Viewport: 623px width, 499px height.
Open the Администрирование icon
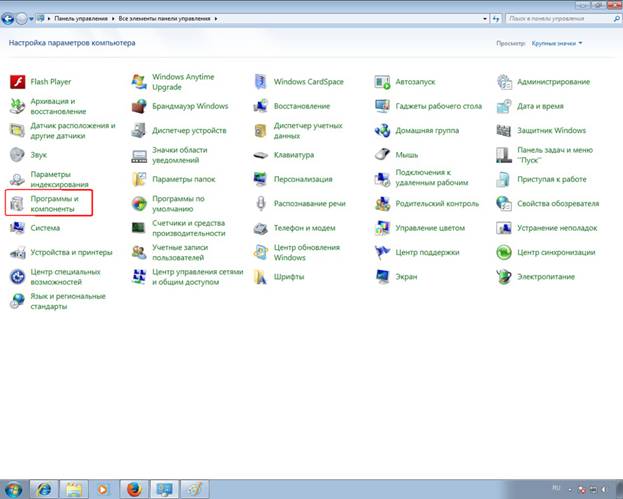pyautogui.click(x=504, y=82)
